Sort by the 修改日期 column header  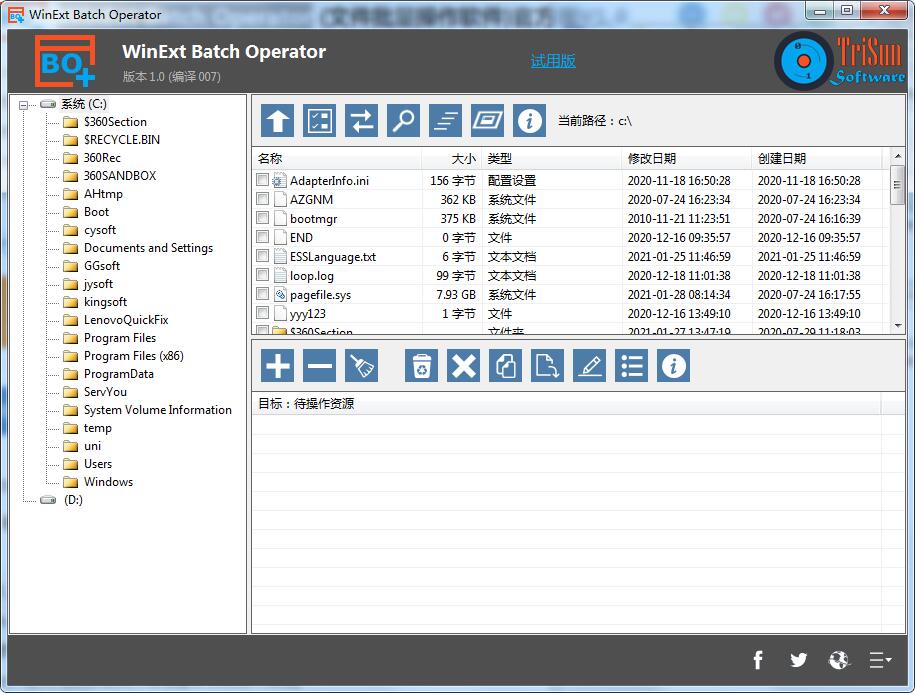pyautogui.click(x=686, y=159)
